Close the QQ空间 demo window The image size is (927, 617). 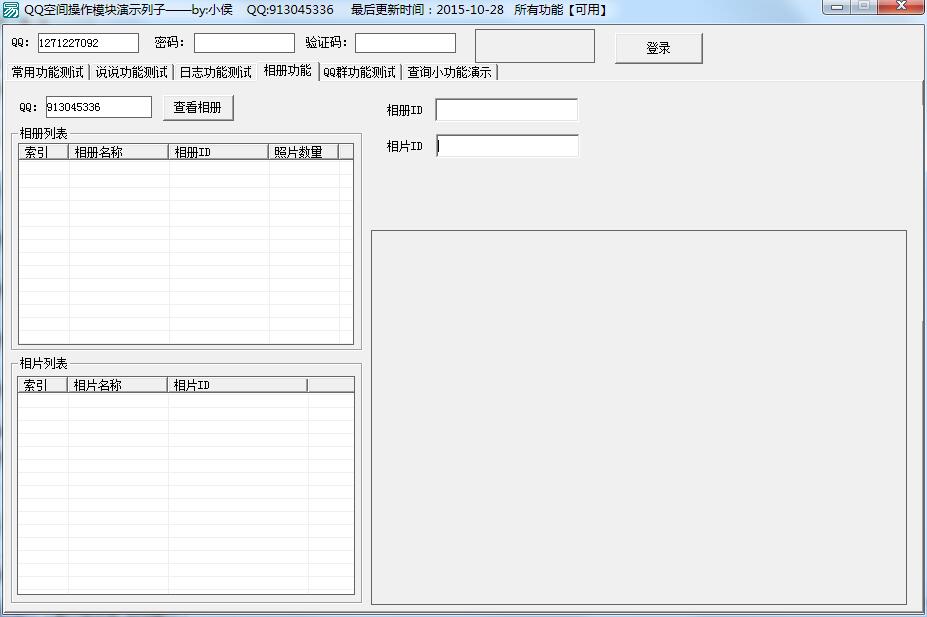click(902, 7)
